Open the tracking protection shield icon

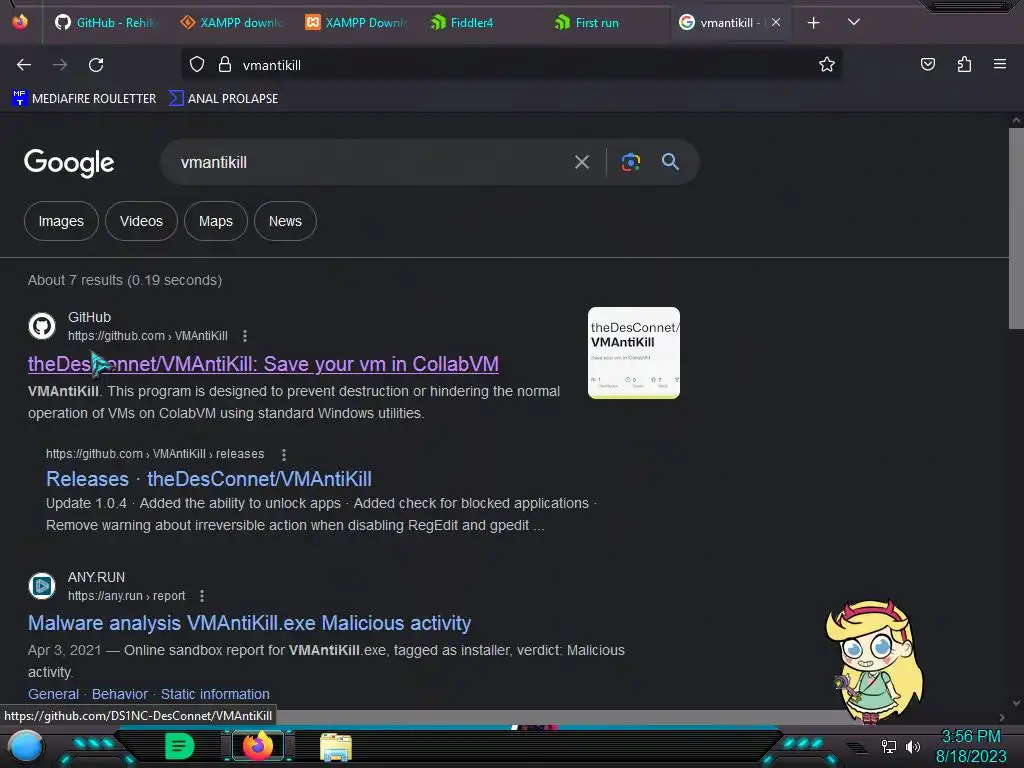point(197,65)
